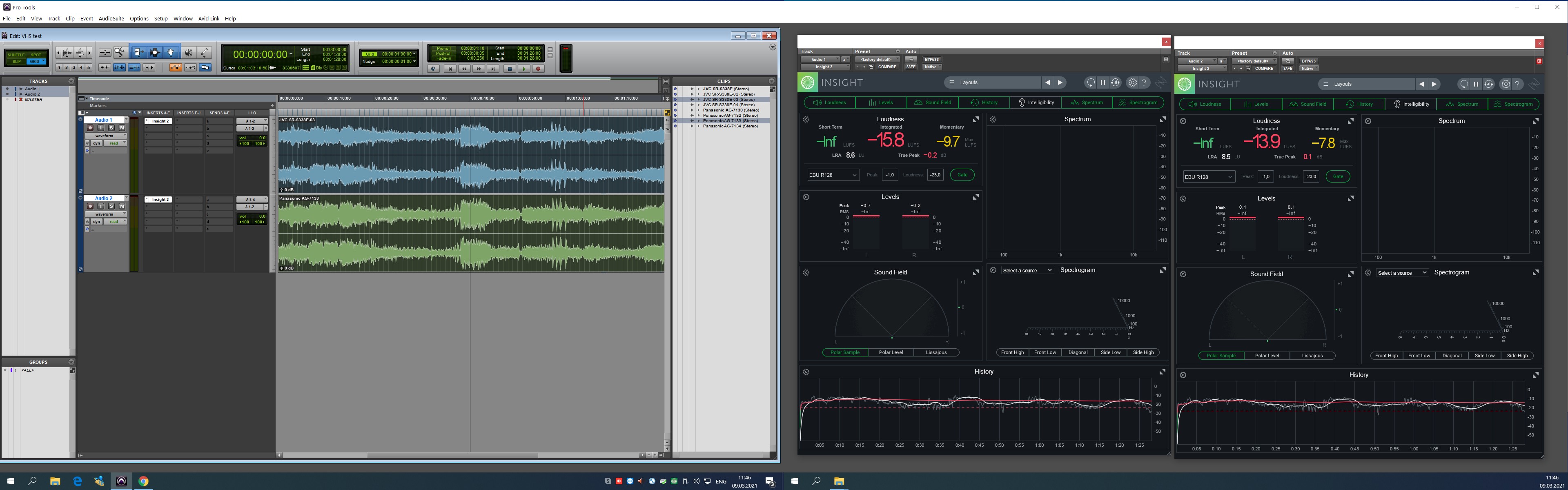Pick the Grabber hand tool

pos(170,53)
